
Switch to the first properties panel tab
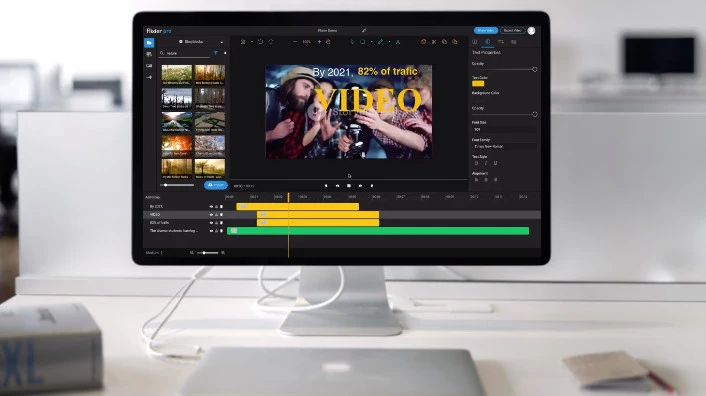coord(475,42)
